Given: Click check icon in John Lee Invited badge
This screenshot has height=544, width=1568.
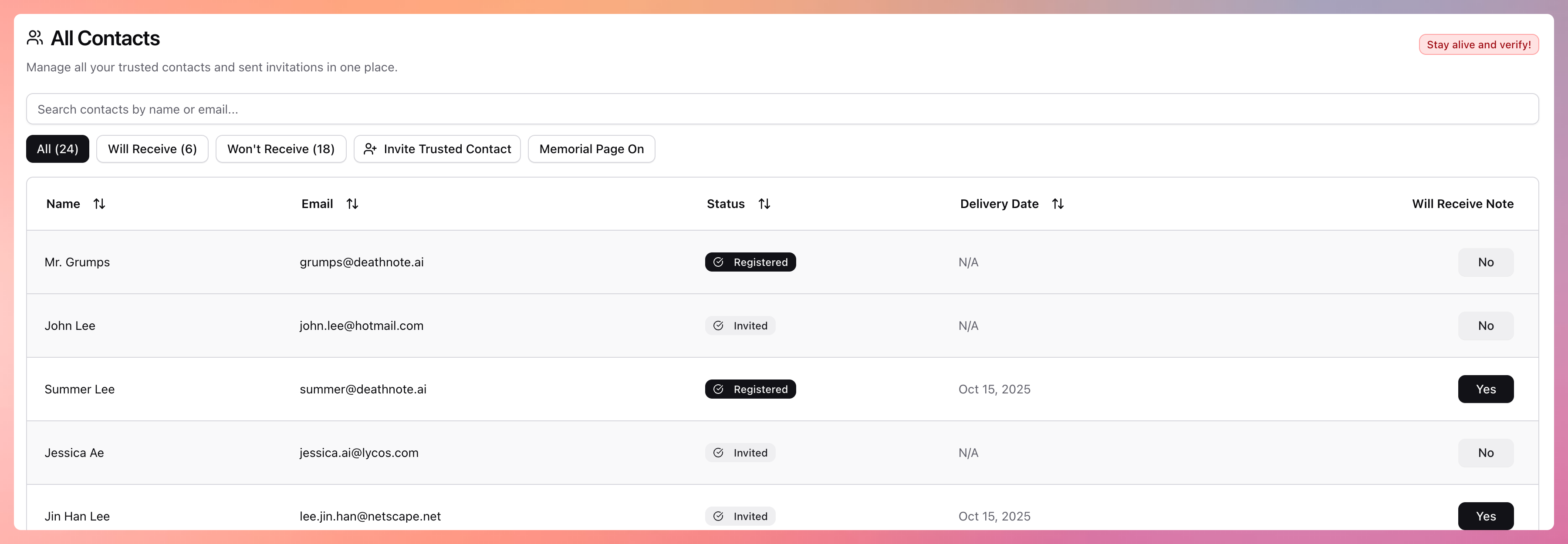Looking at the screenshot, I should pyautogui.click(x=718, y=326).
